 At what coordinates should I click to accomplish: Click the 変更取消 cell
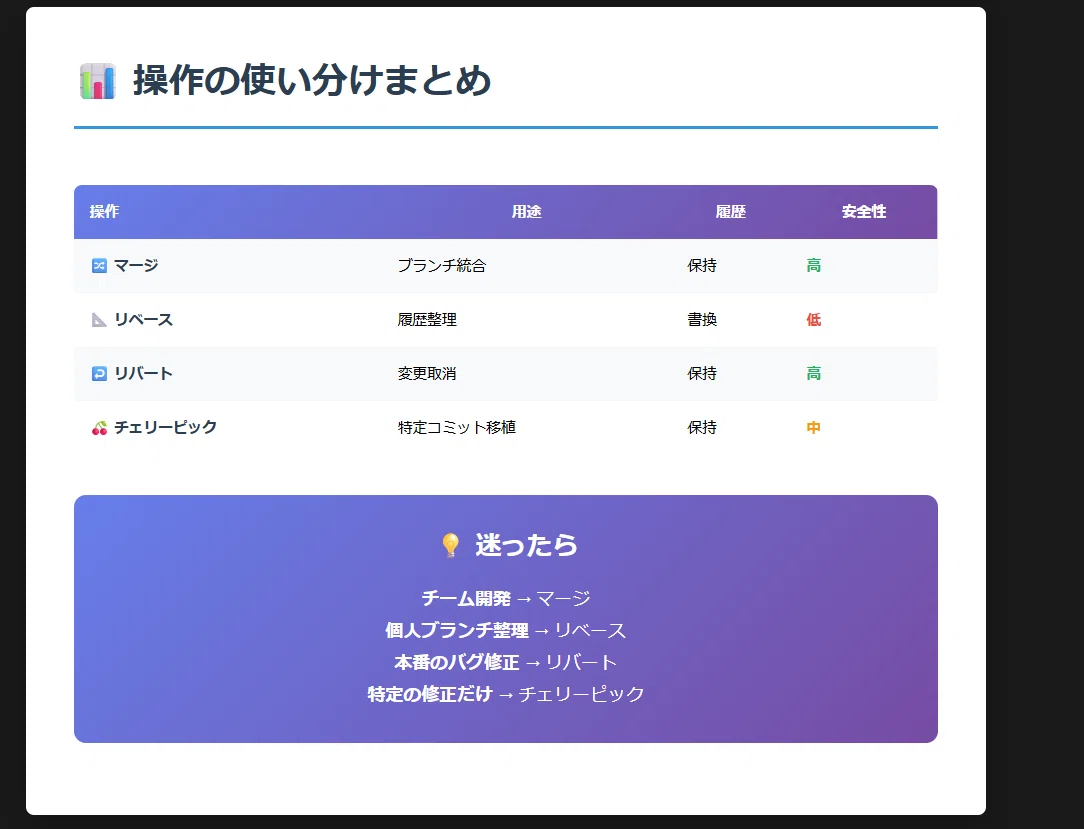point(427,373)
